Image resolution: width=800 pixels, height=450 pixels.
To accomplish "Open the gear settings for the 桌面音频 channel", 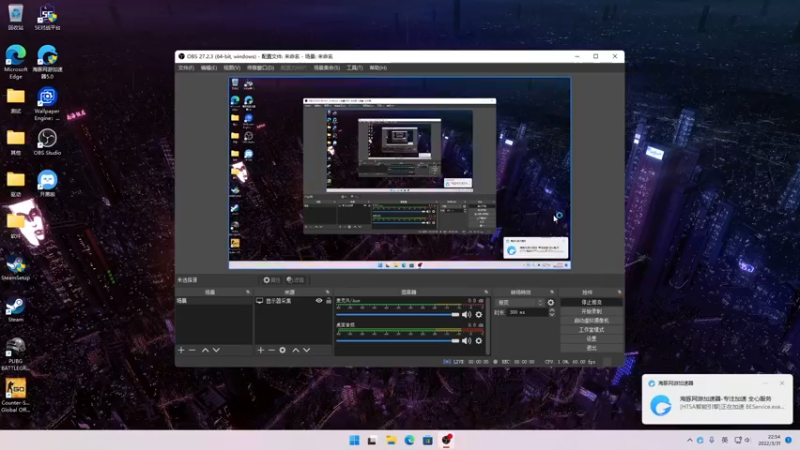I will (479, 341).
